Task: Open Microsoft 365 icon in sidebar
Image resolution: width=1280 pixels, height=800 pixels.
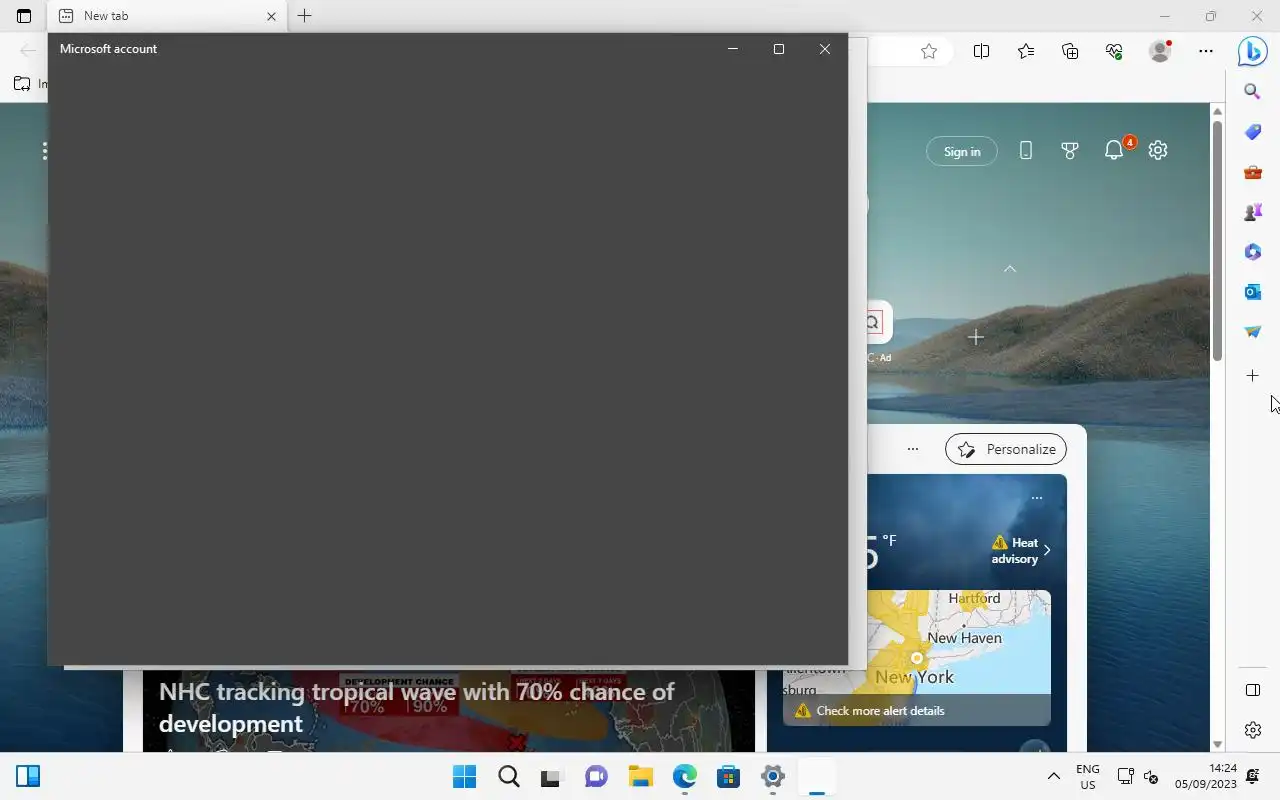Action: [1252, 252]
